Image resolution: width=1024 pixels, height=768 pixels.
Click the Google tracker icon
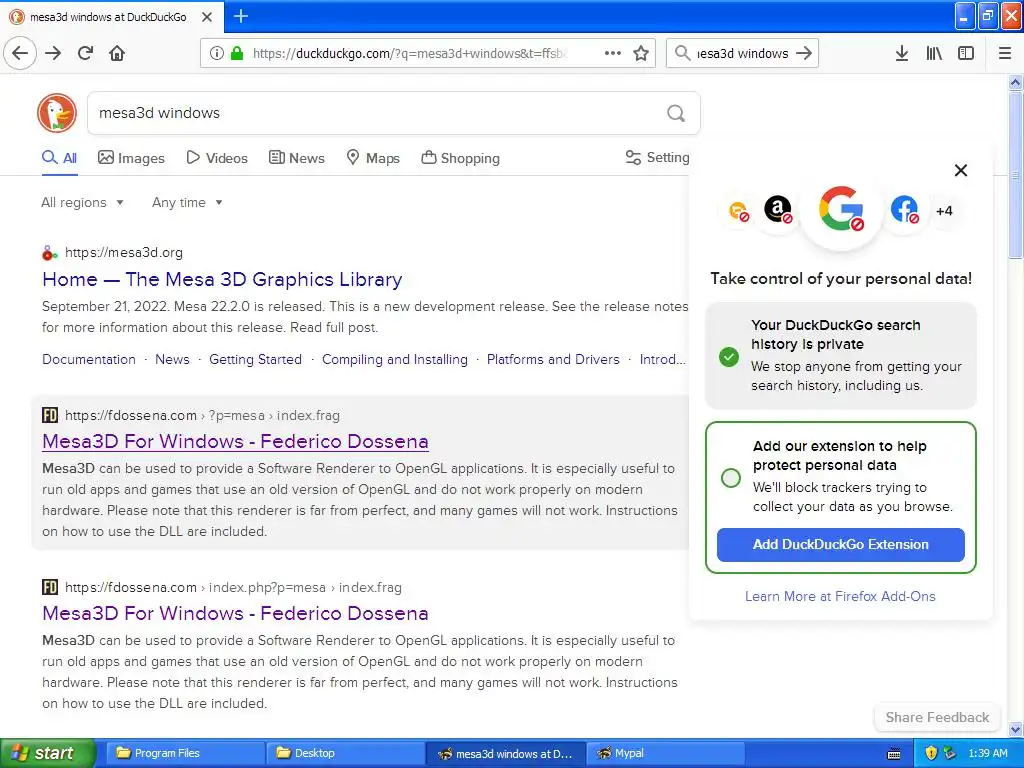point(841,210)
